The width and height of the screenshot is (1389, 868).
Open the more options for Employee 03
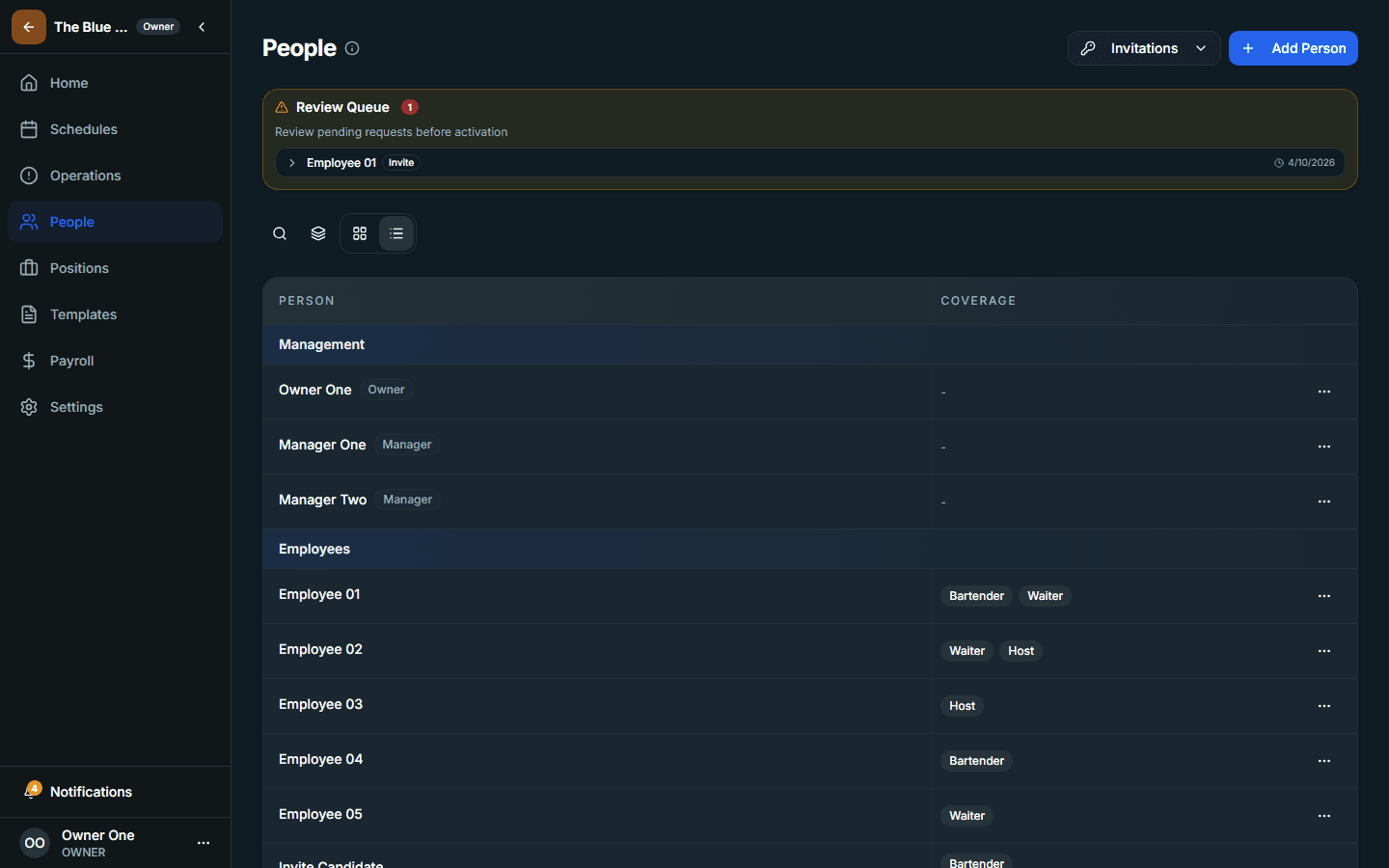coord(1324,706)
